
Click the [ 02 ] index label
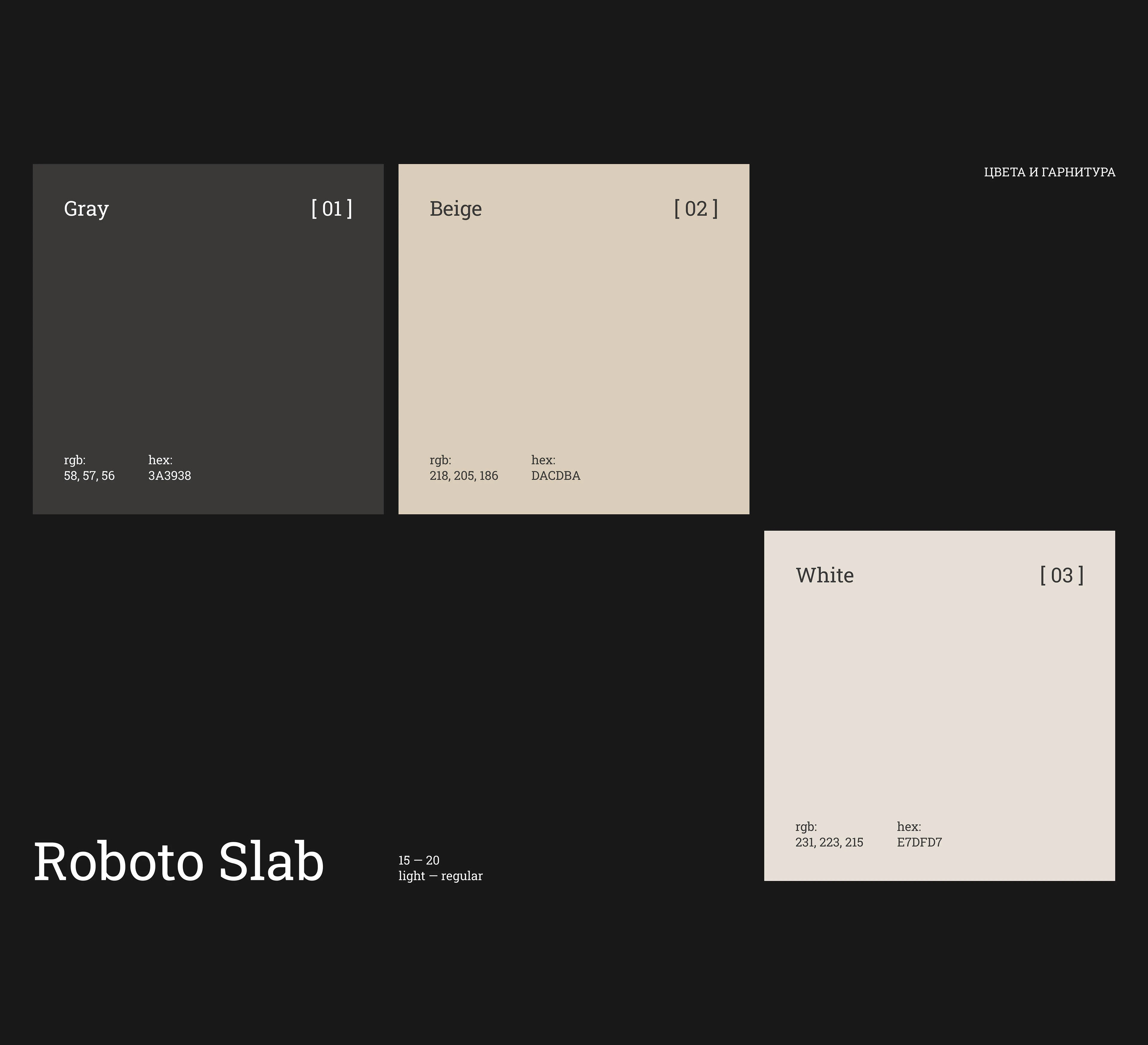coord(695,208)
